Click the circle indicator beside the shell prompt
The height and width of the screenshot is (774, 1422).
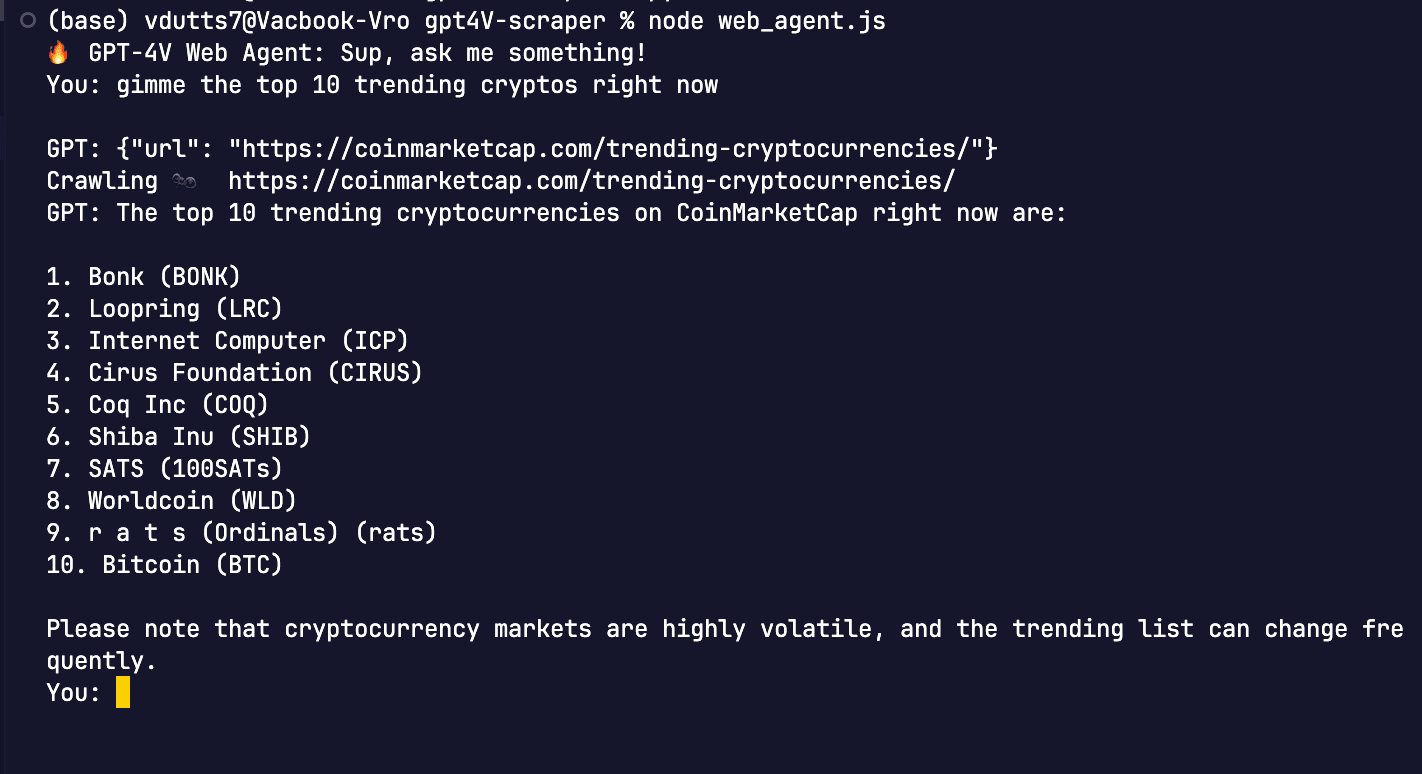tap(28, 21)
